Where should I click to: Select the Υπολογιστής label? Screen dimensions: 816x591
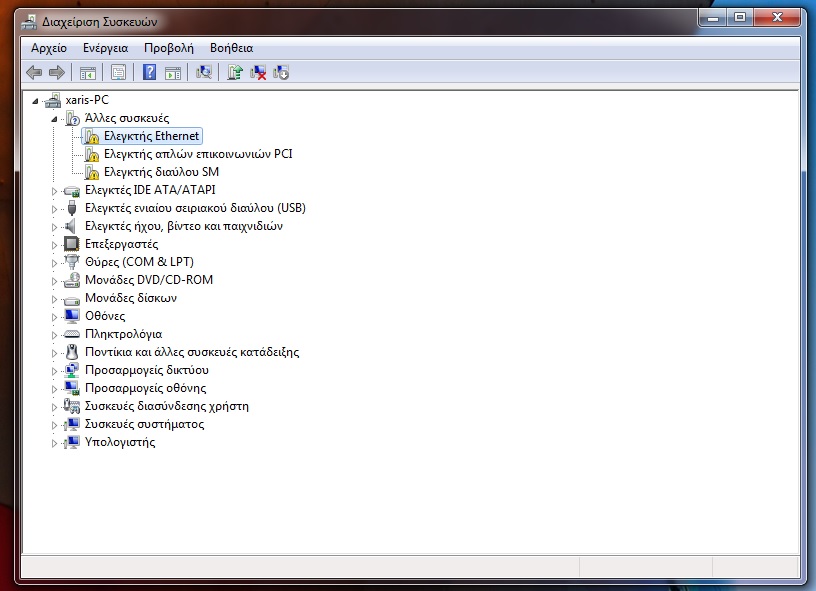click(120, 442)
